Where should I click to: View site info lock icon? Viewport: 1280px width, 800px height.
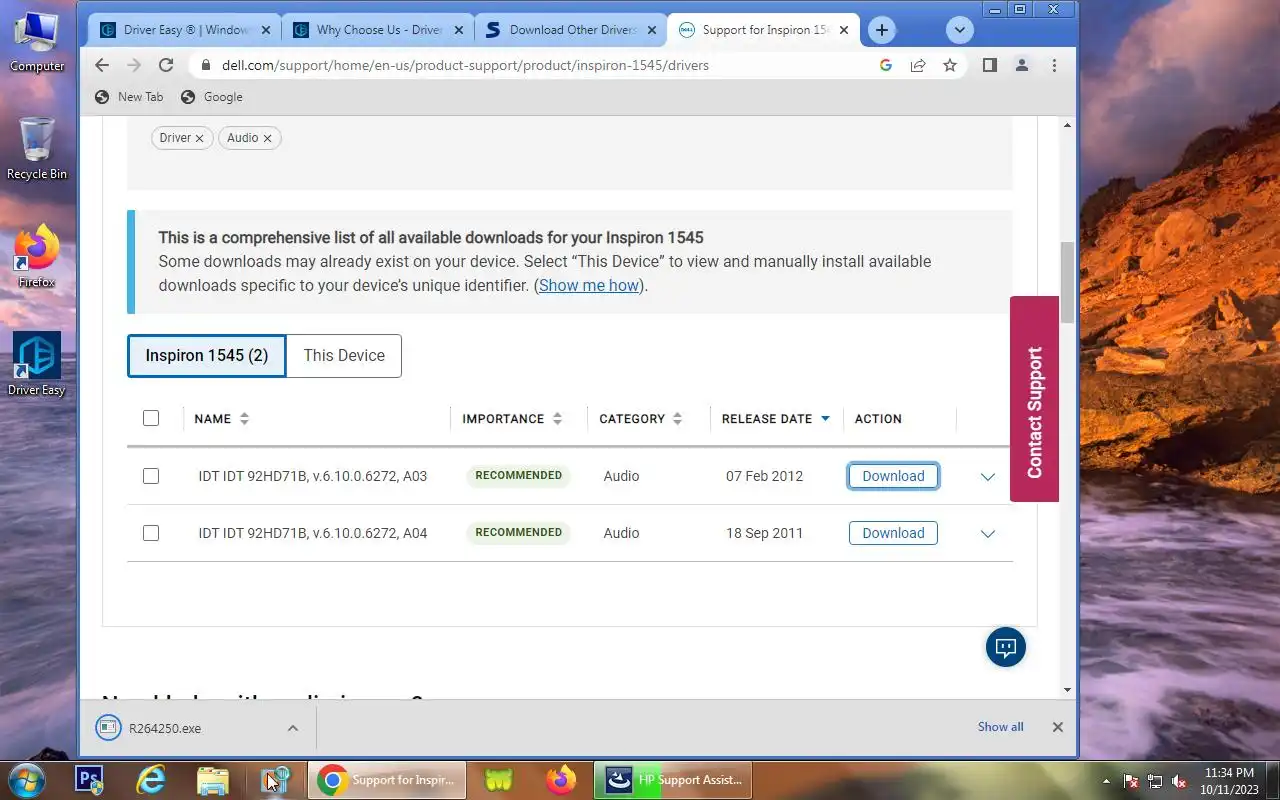point(205,65)
